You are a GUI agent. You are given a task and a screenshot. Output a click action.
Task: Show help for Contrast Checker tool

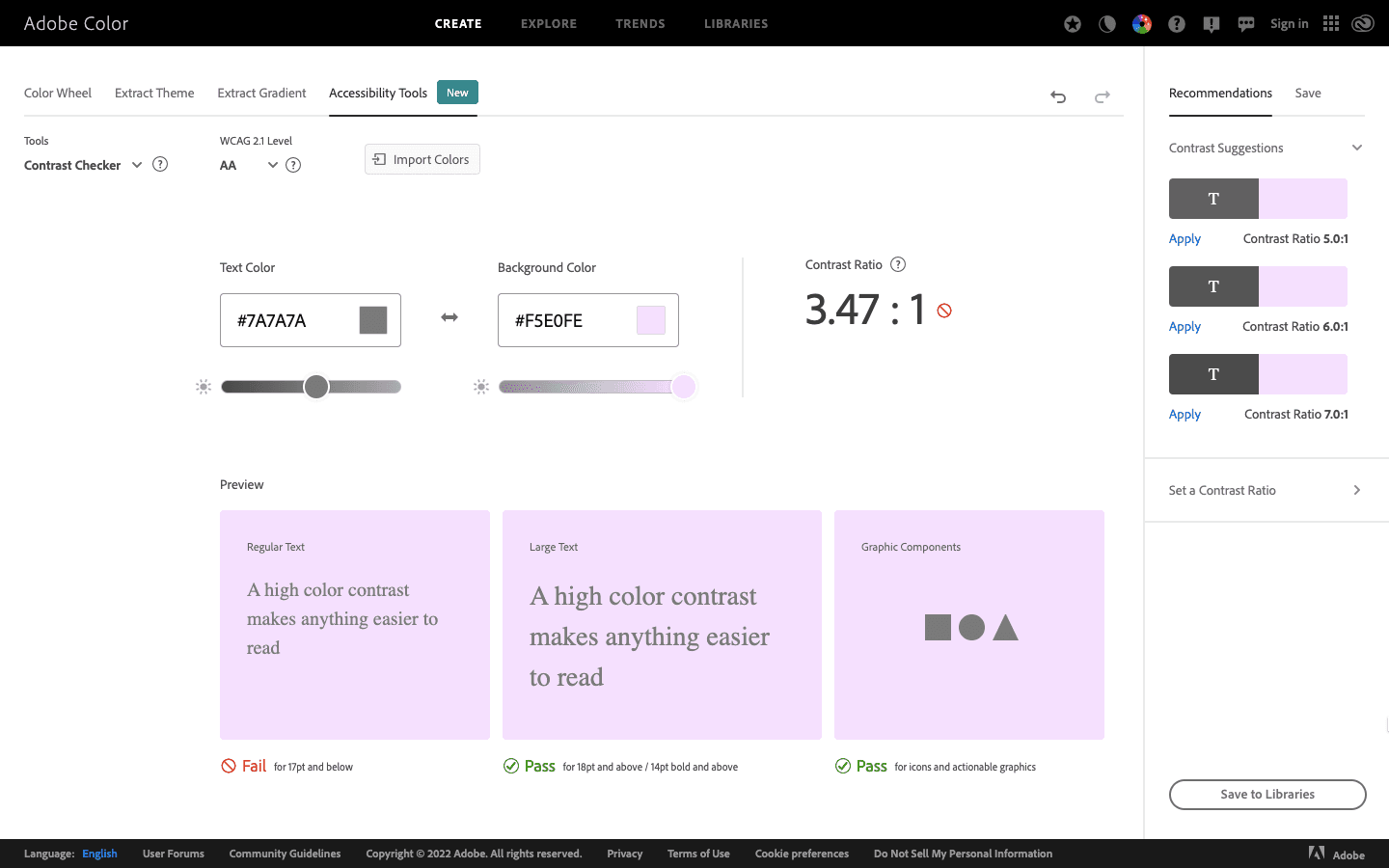[x=160, y=164]
